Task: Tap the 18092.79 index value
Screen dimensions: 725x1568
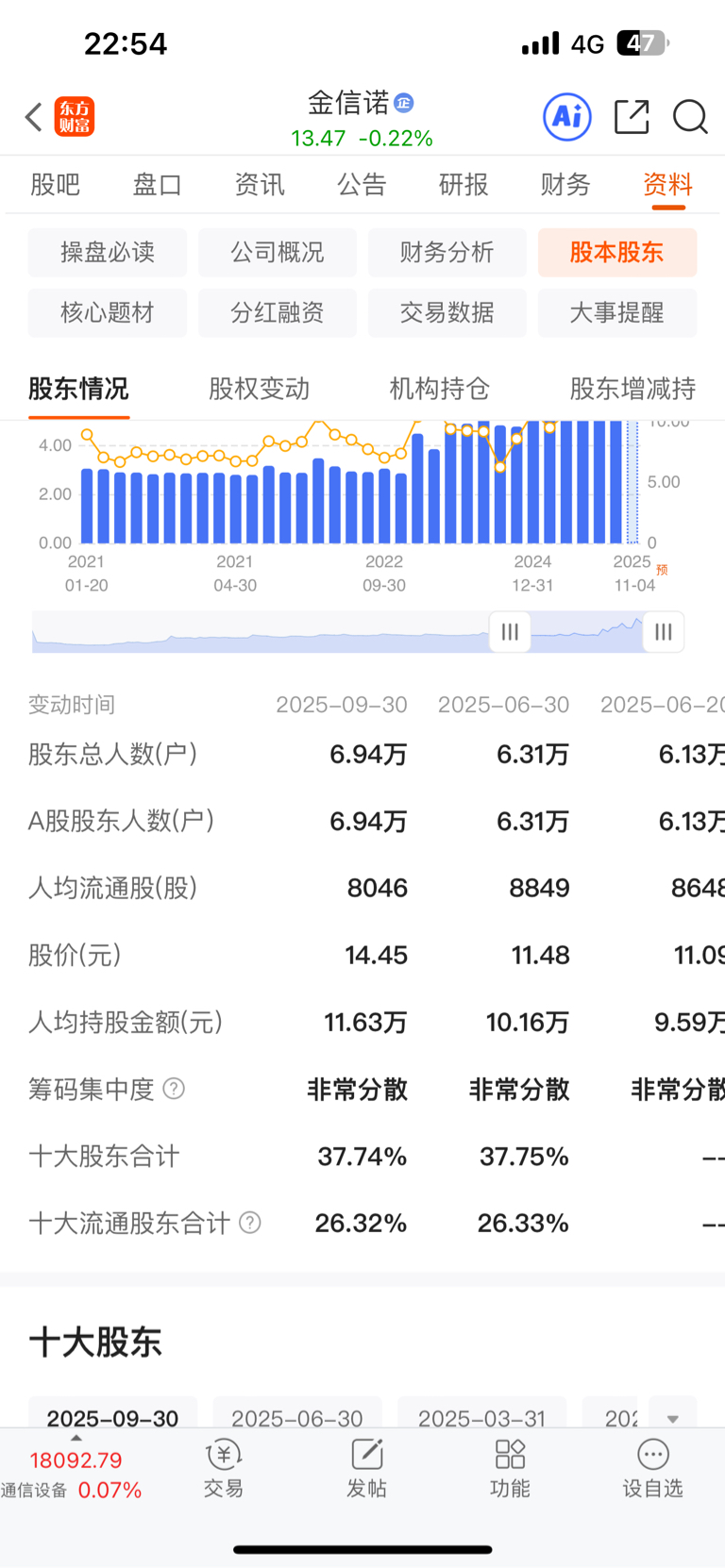Action: coord(76,1460)
